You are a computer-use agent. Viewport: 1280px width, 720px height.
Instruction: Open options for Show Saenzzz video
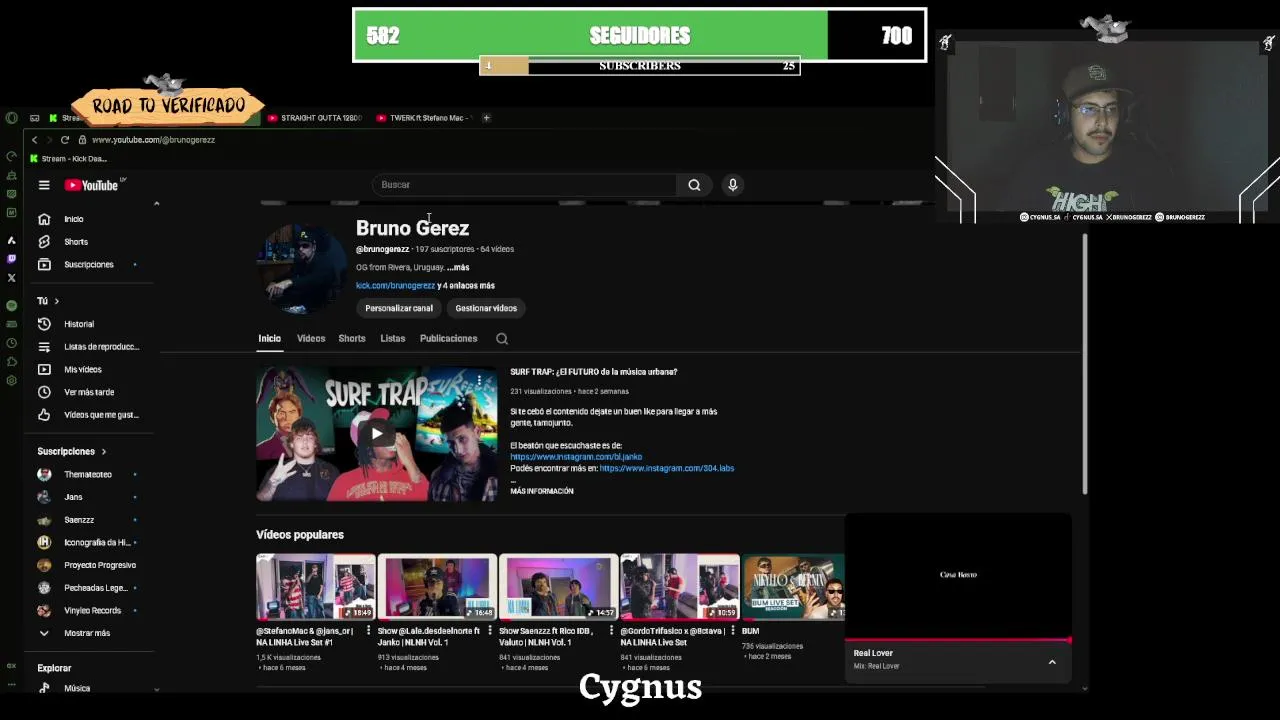(x=611, y=631)
